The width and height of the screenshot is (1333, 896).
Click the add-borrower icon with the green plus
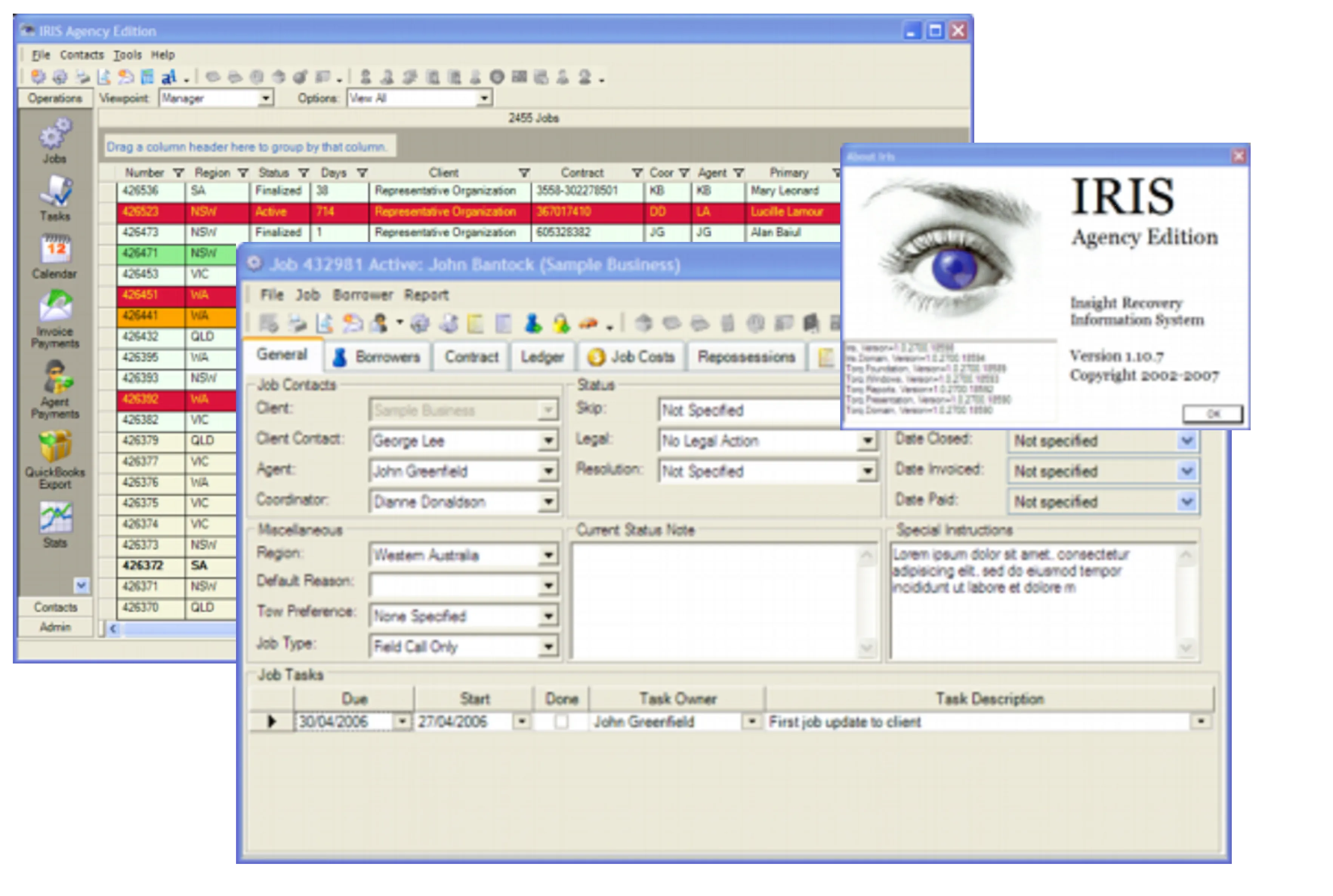click(x=532, y=323)
